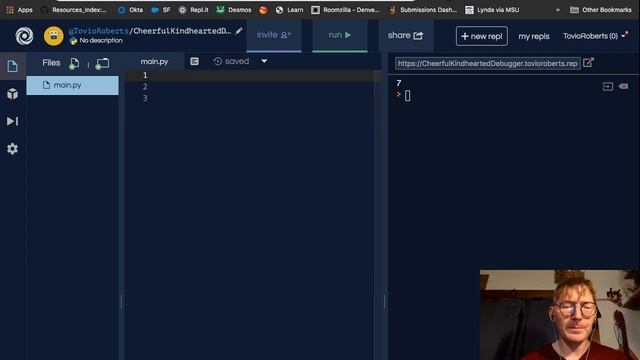Screen dimensions: 640x360
Task: Open the Repl.it bookmark
Action: coord(194,10)
